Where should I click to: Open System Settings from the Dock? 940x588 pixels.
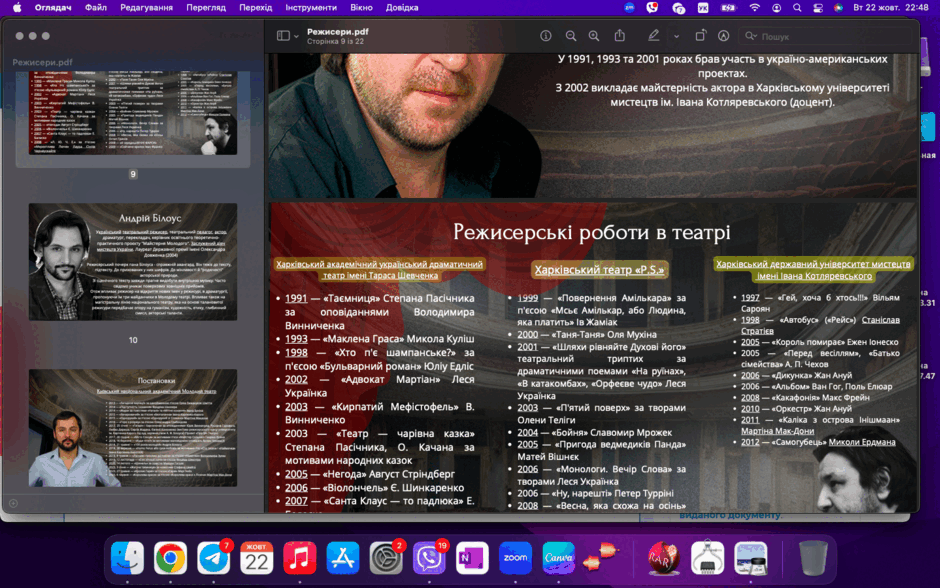386,558
